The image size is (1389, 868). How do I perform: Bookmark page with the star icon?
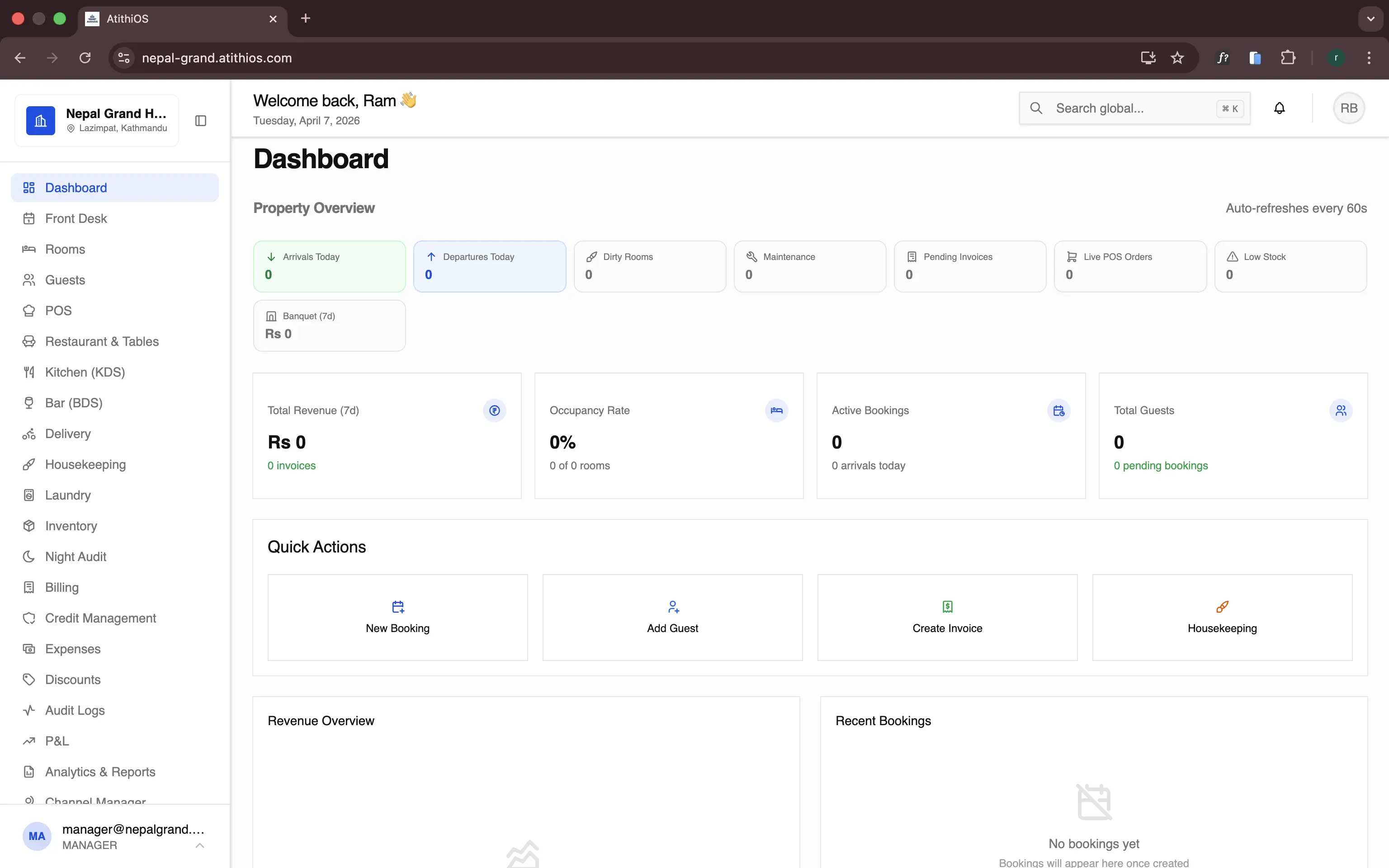(1177, 58)
